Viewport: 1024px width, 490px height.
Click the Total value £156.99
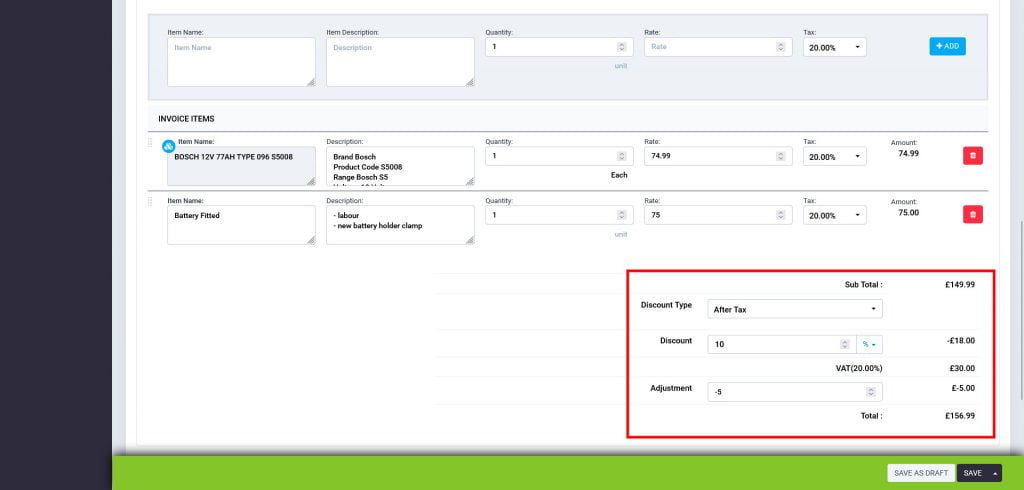959,416
